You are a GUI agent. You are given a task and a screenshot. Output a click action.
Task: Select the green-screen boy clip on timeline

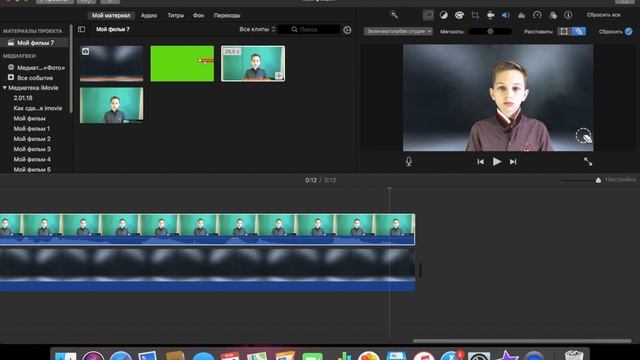(207, 229)
